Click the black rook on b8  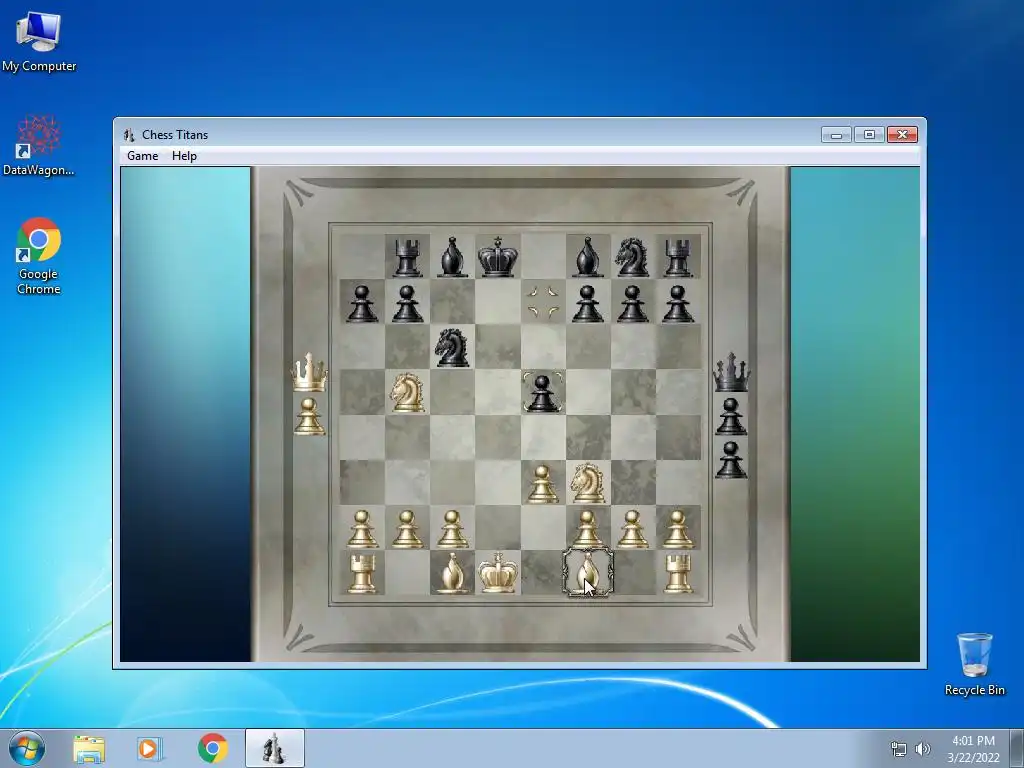(x=408, y=257)
